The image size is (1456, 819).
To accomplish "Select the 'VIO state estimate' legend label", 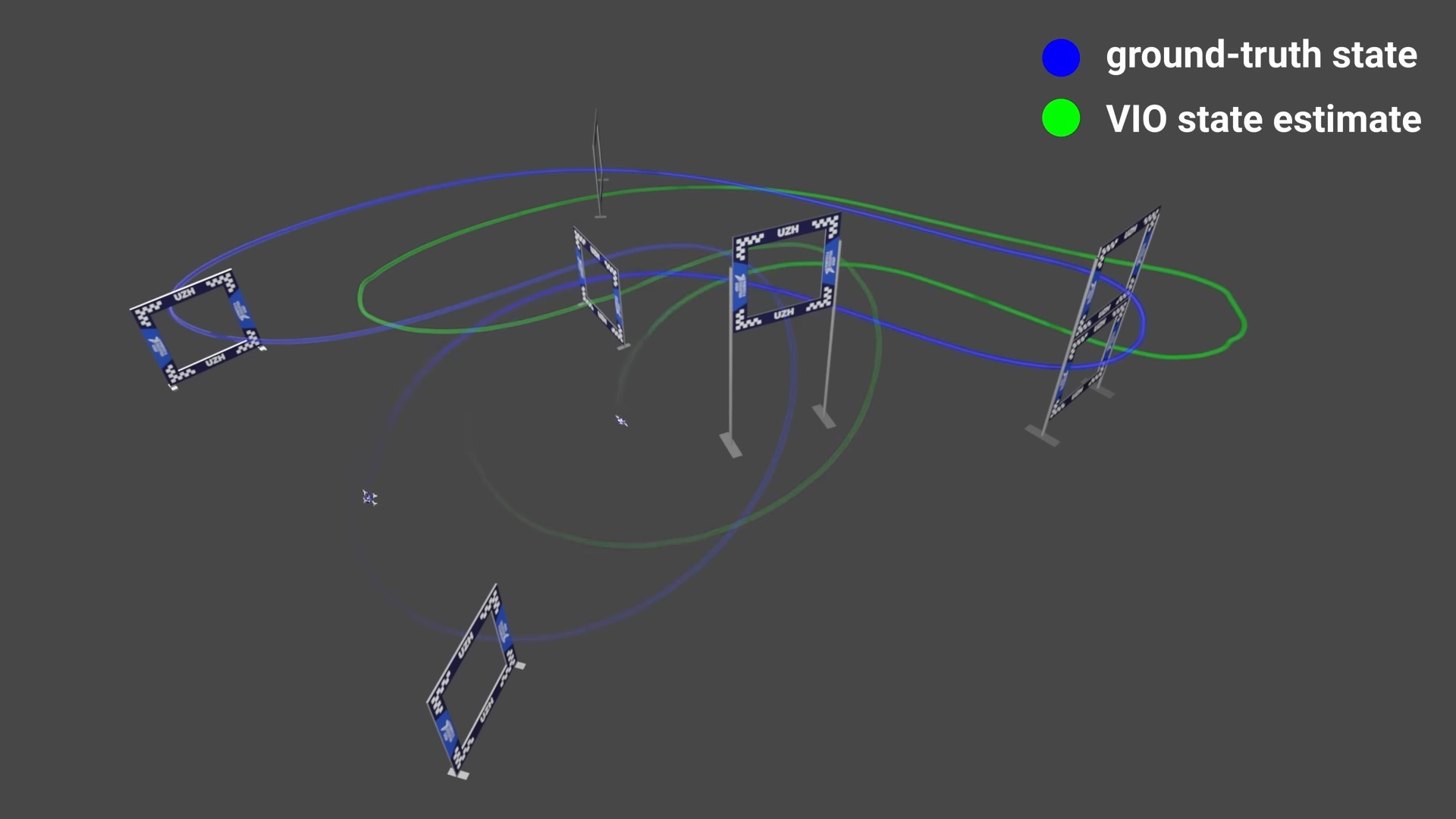I will click(1263, 119).
